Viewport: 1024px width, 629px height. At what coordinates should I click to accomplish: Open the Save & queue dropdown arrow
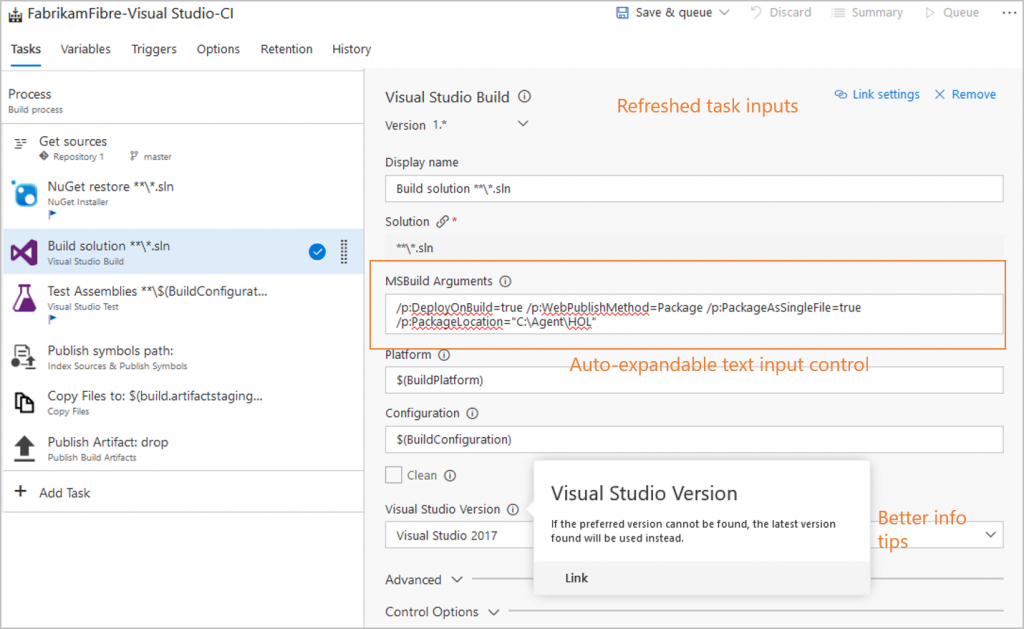pos(724,12)
